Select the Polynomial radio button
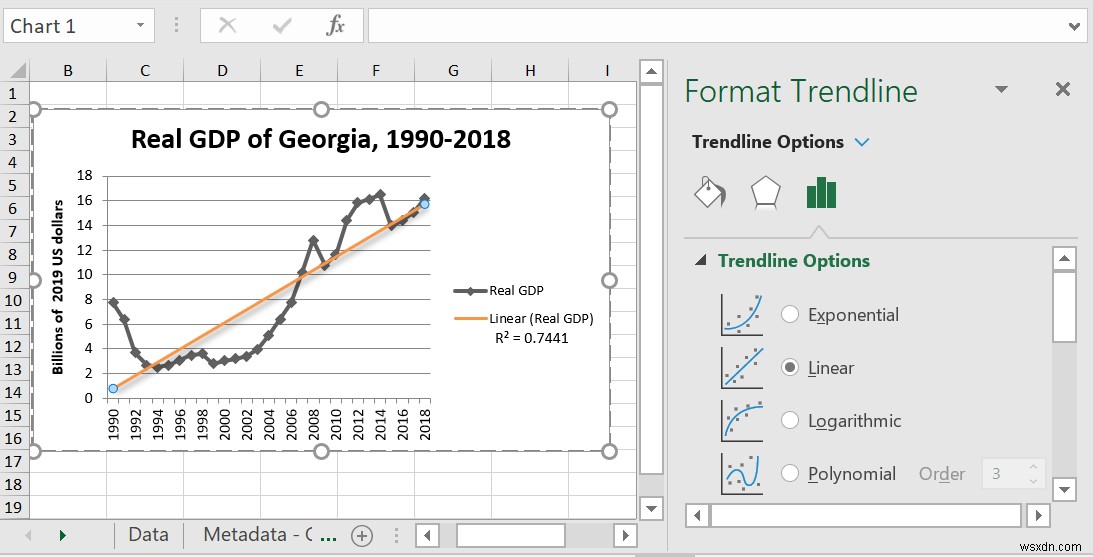Screen dimensions: 1093x557 (790, 473)
